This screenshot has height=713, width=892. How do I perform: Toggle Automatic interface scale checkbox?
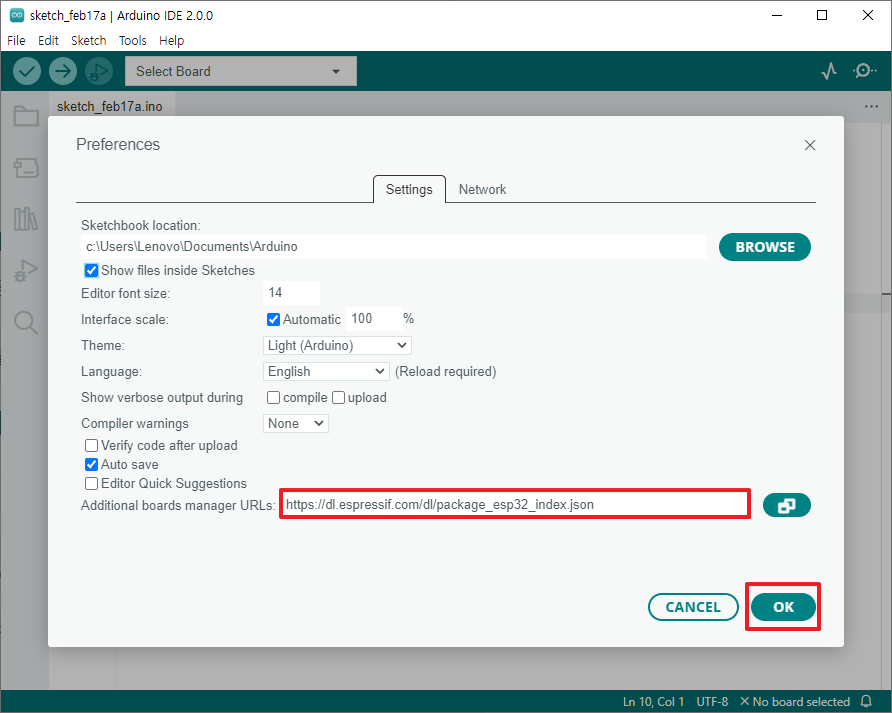coord(273,319)
